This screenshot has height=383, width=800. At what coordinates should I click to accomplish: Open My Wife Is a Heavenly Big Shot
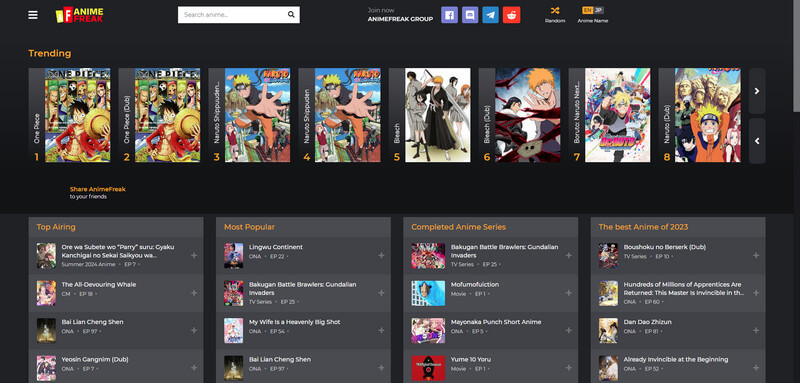(x=294, y=322)
